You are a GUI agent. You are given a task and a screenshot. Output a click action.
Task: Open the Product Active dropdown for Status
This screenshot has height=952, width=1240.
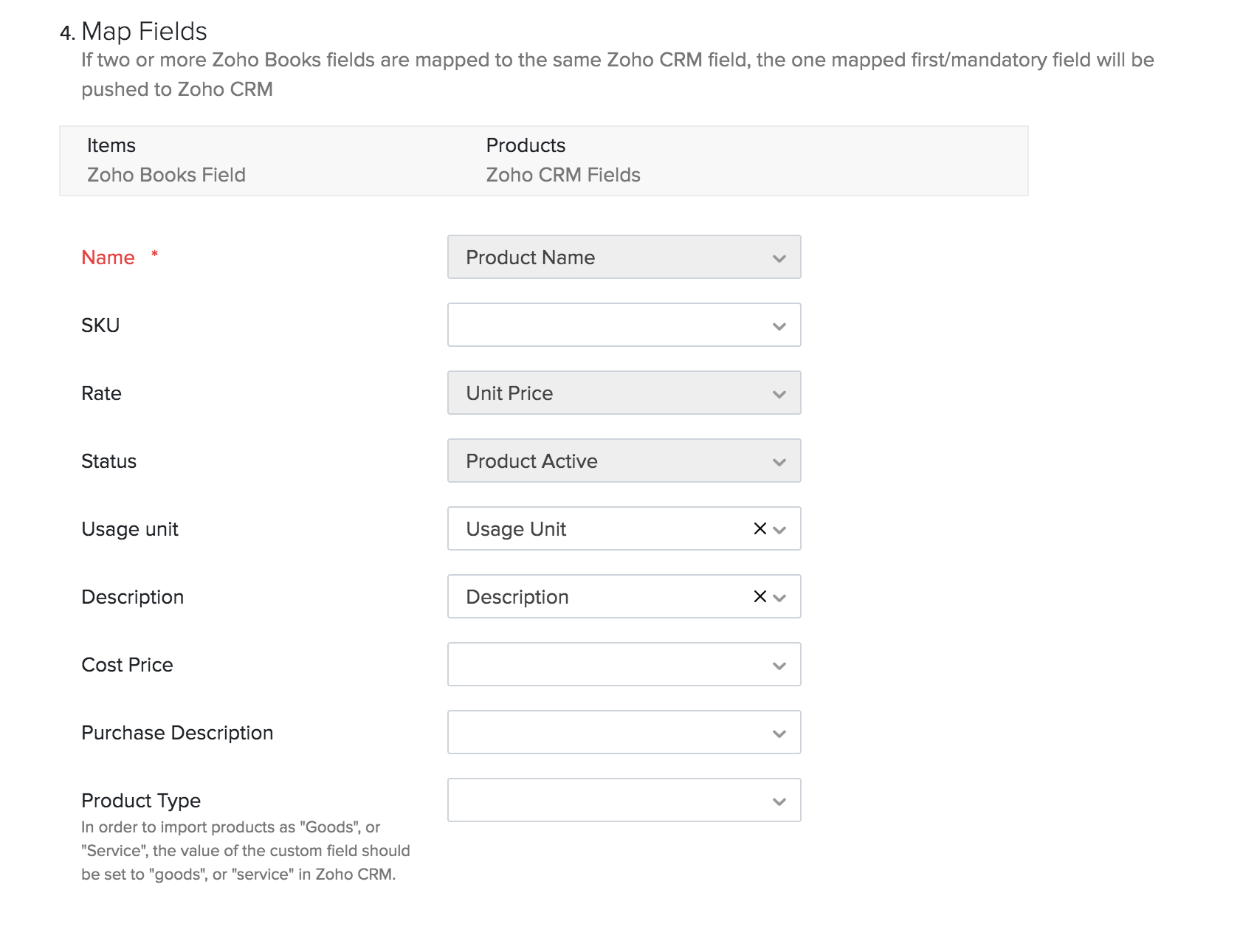pyautogui.click(x=624, y=461)
